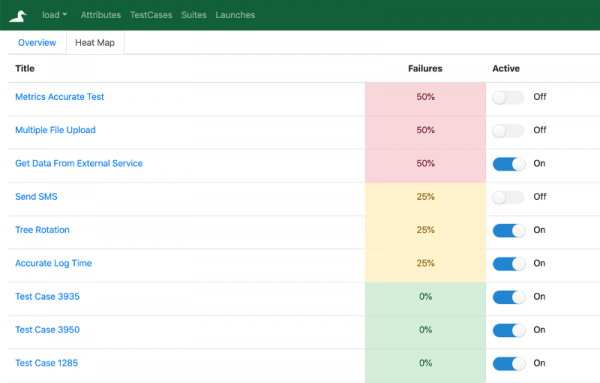The height and width of the screenshot is (383, 600).
Task: Go to TestCases in navigation bar
Action: tap(151, 15)
